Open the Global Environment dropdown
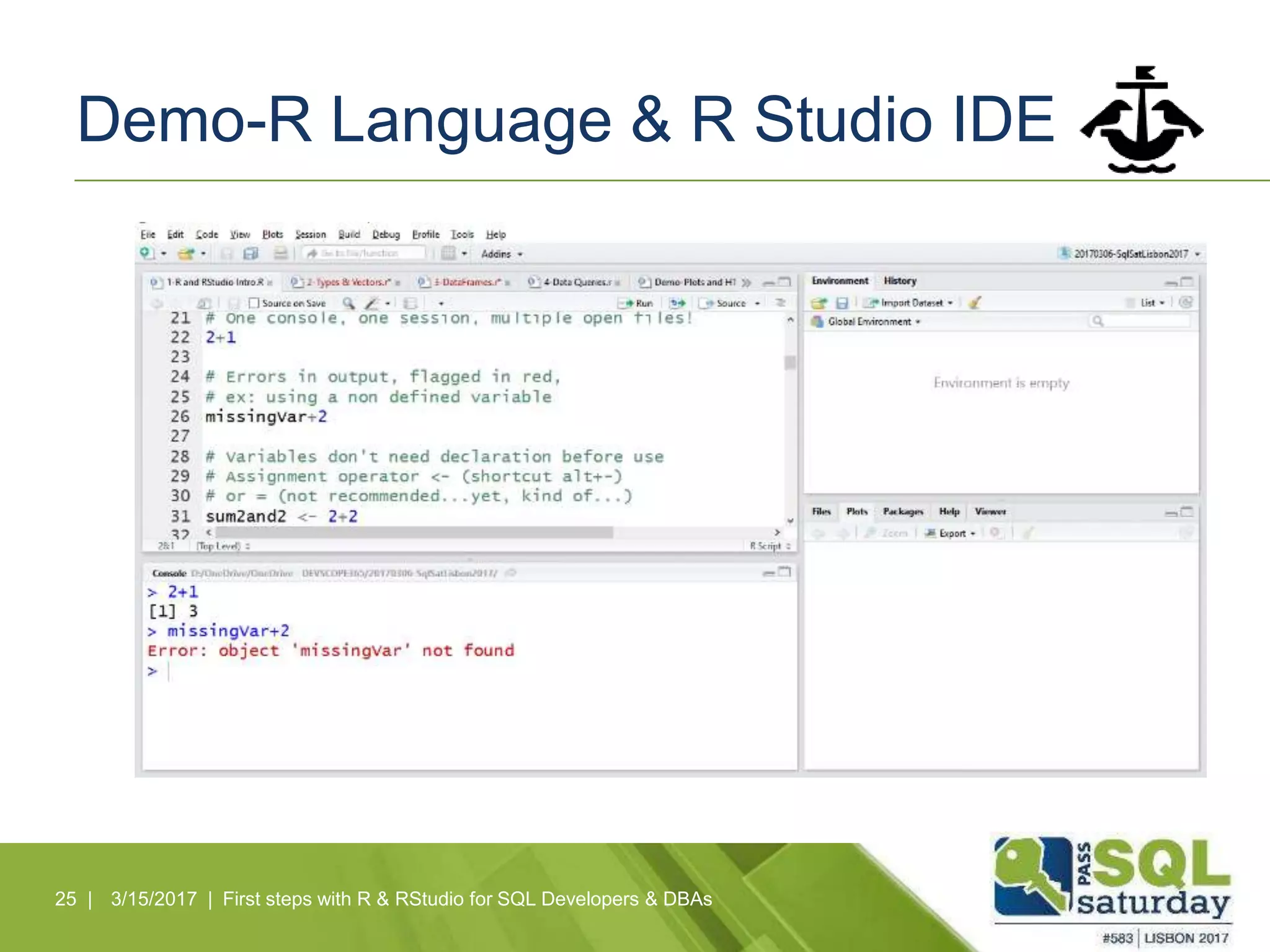 pyautogui.click(x=867, y=322)
